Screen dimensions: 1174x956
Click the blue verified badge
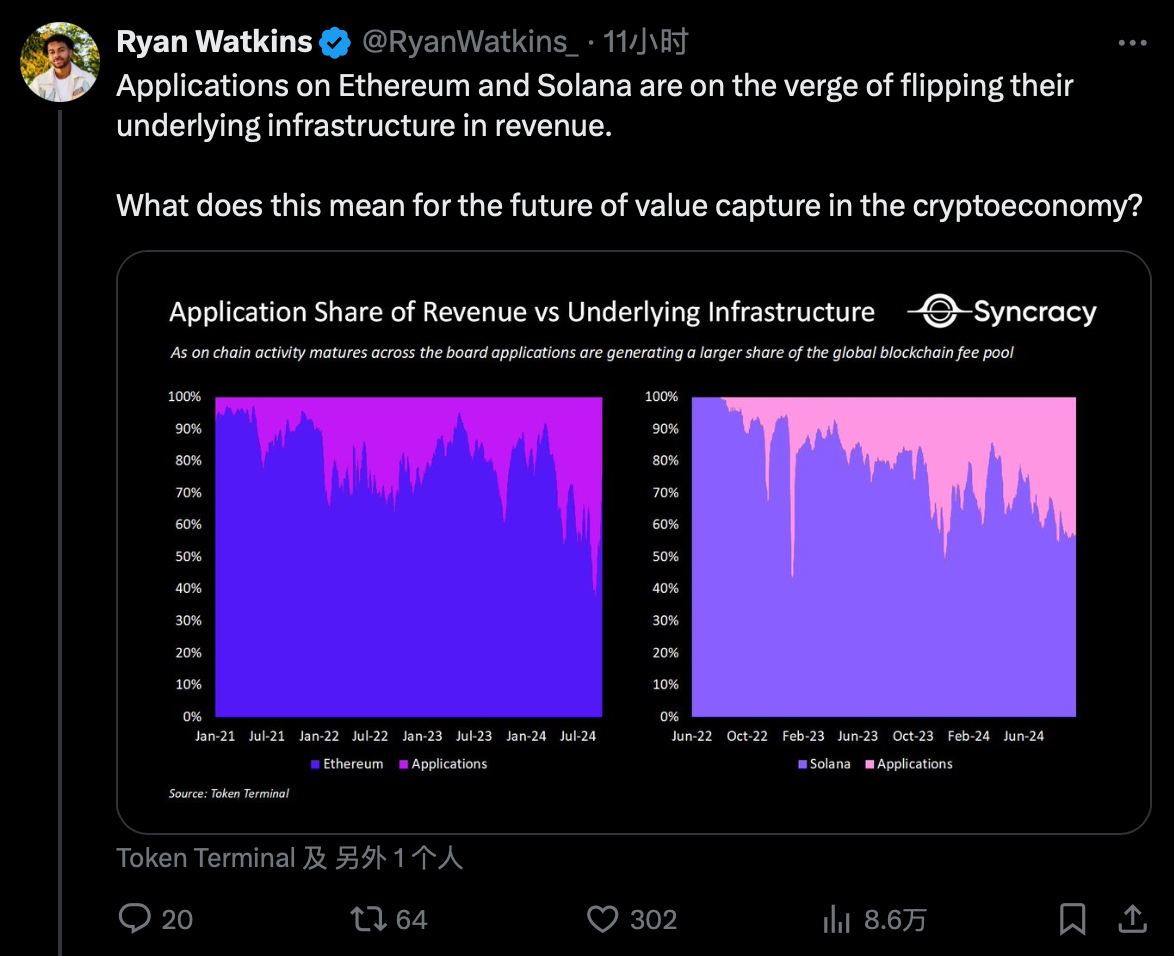coord(335,42)
